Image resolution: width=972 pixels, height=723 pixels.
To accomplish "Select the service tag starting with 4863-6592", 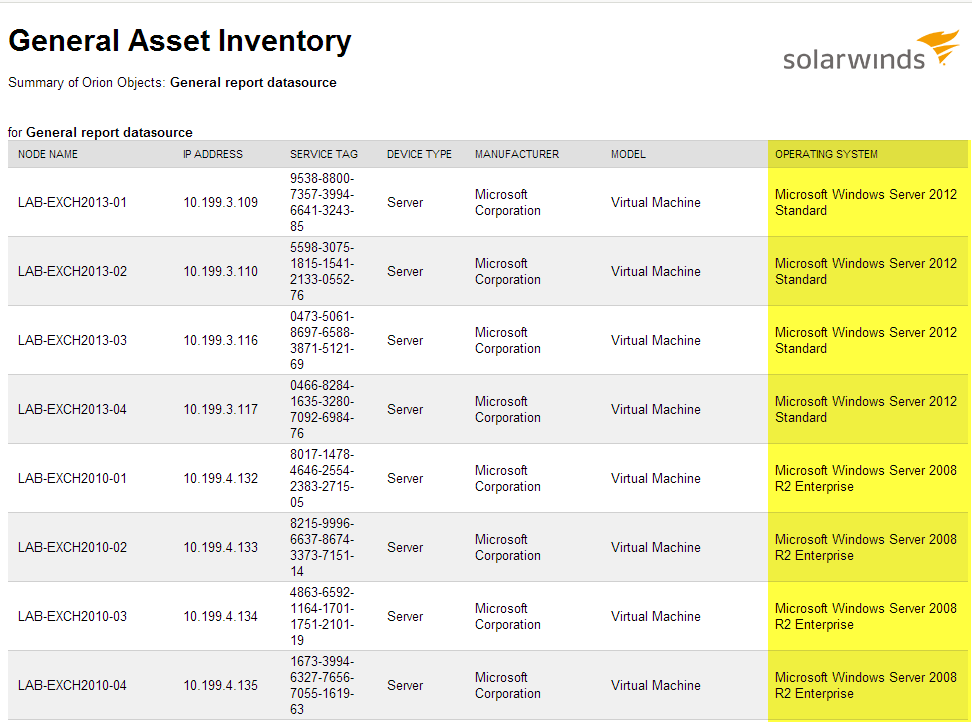I will click(x=322, y=616).
